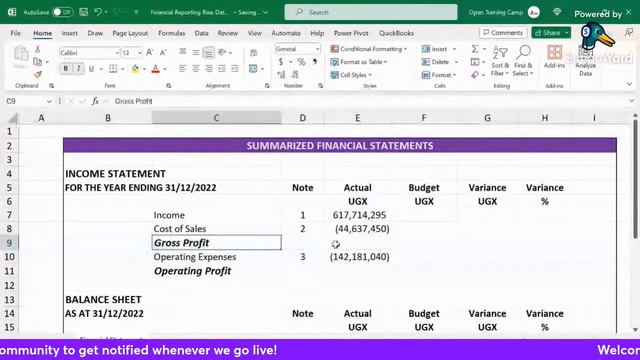Viewport: 640px width, 360px height.
Task: Click the Accounting dollar format icon
Action: pyautogui.click(x=281, y=62)
